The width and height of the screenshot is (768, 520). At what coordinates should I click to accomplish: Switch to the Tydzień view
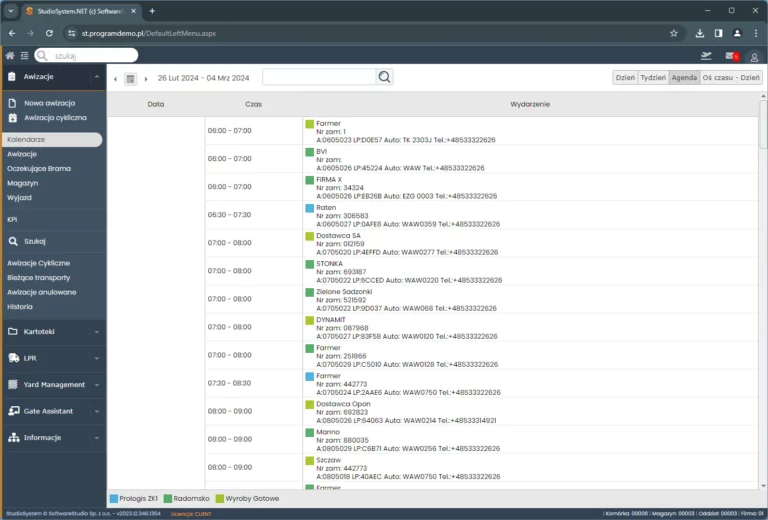pos(653,77)
